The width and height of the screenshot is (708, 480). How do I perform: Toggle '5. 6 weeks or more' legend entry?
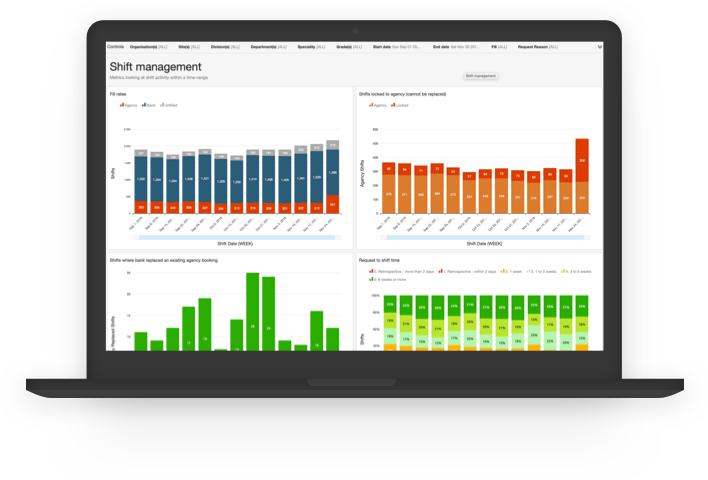pos(387,280)
